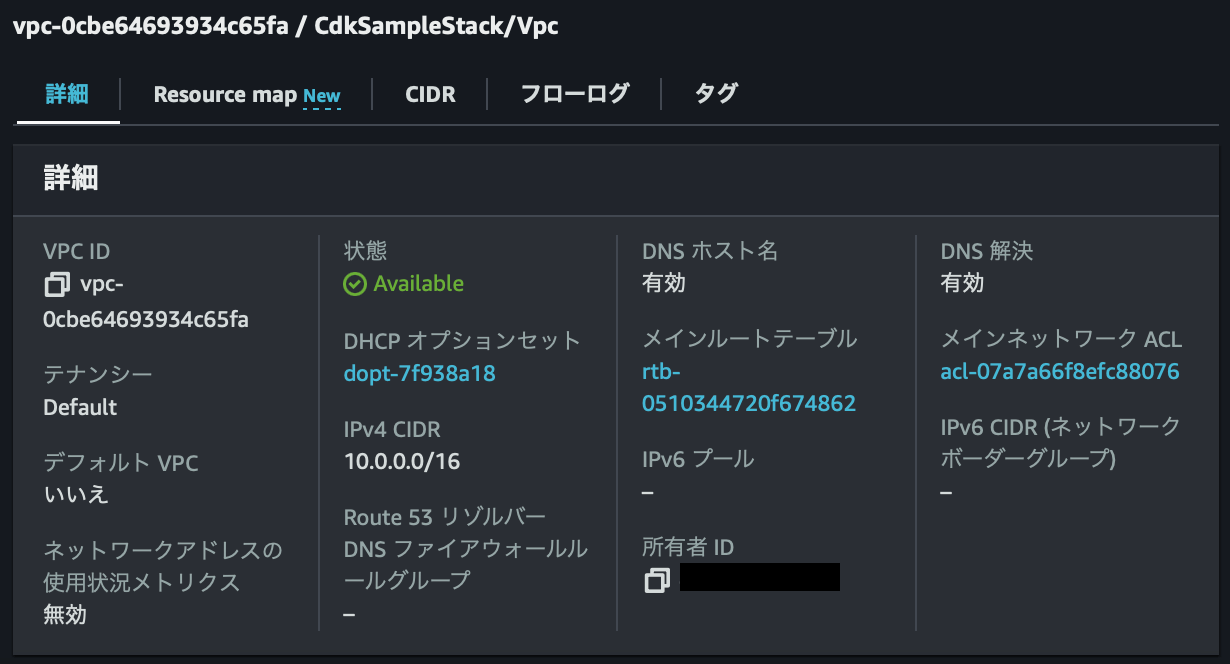1230x664 pixels.
Task: Click the green Available status check icon
Action: (355, 284)
